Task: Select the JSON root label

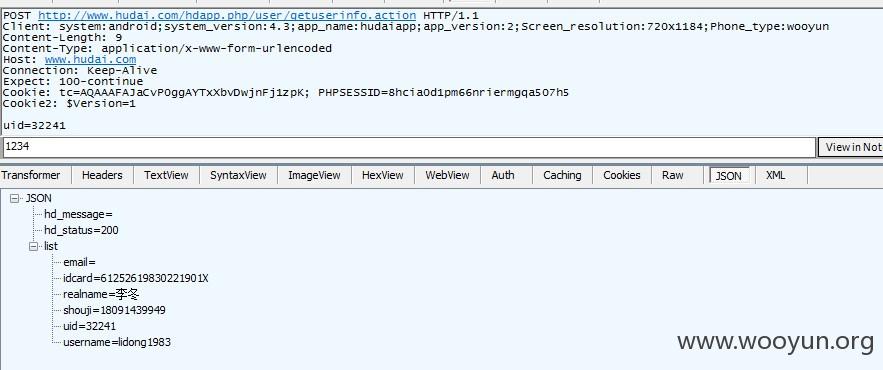Action: click(39, 198)
